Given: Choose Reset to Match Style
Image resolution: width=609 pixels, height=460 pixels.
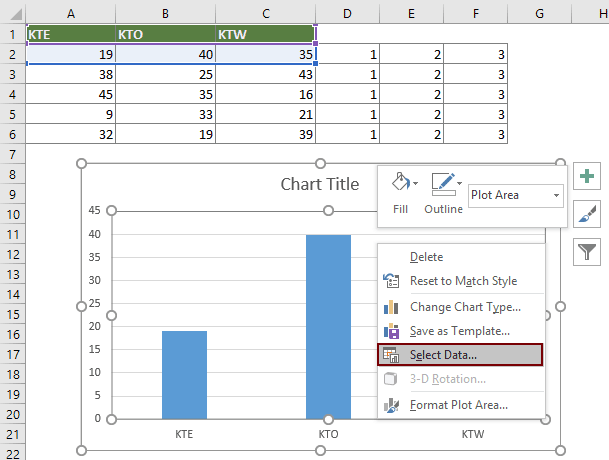Looking at the screenshot, I should click(x=460, y=281).
